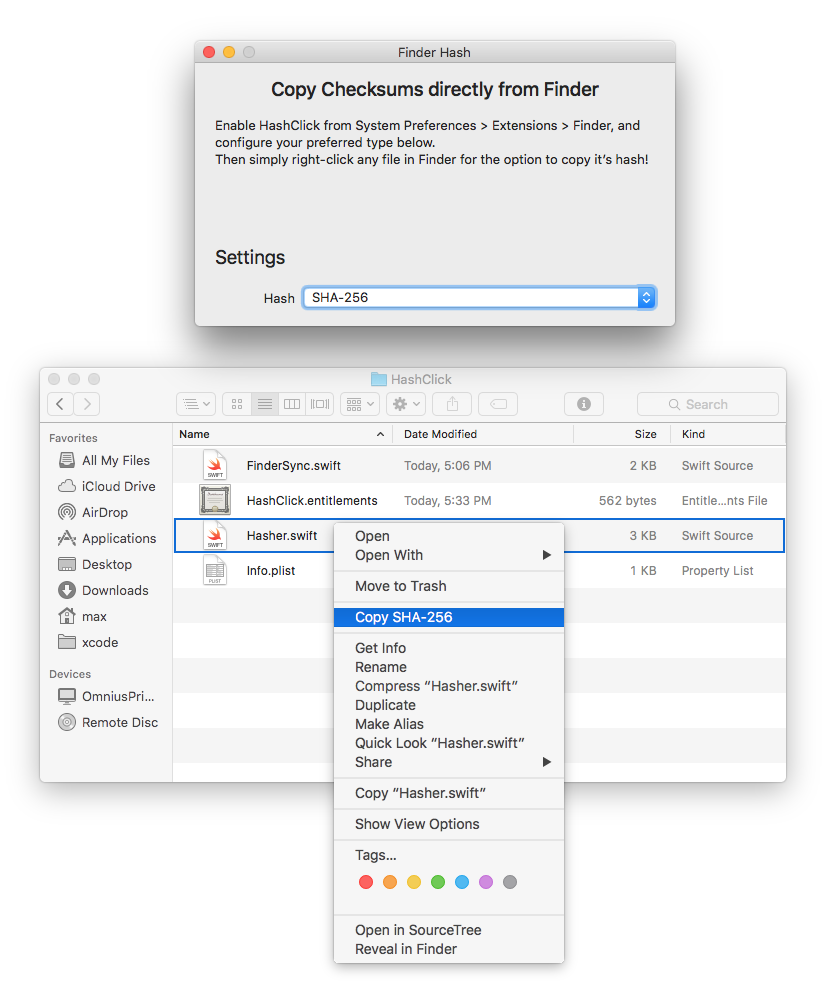
Task: Choose Make Alias
Action: pyautogui.click(x=448, y=724)
